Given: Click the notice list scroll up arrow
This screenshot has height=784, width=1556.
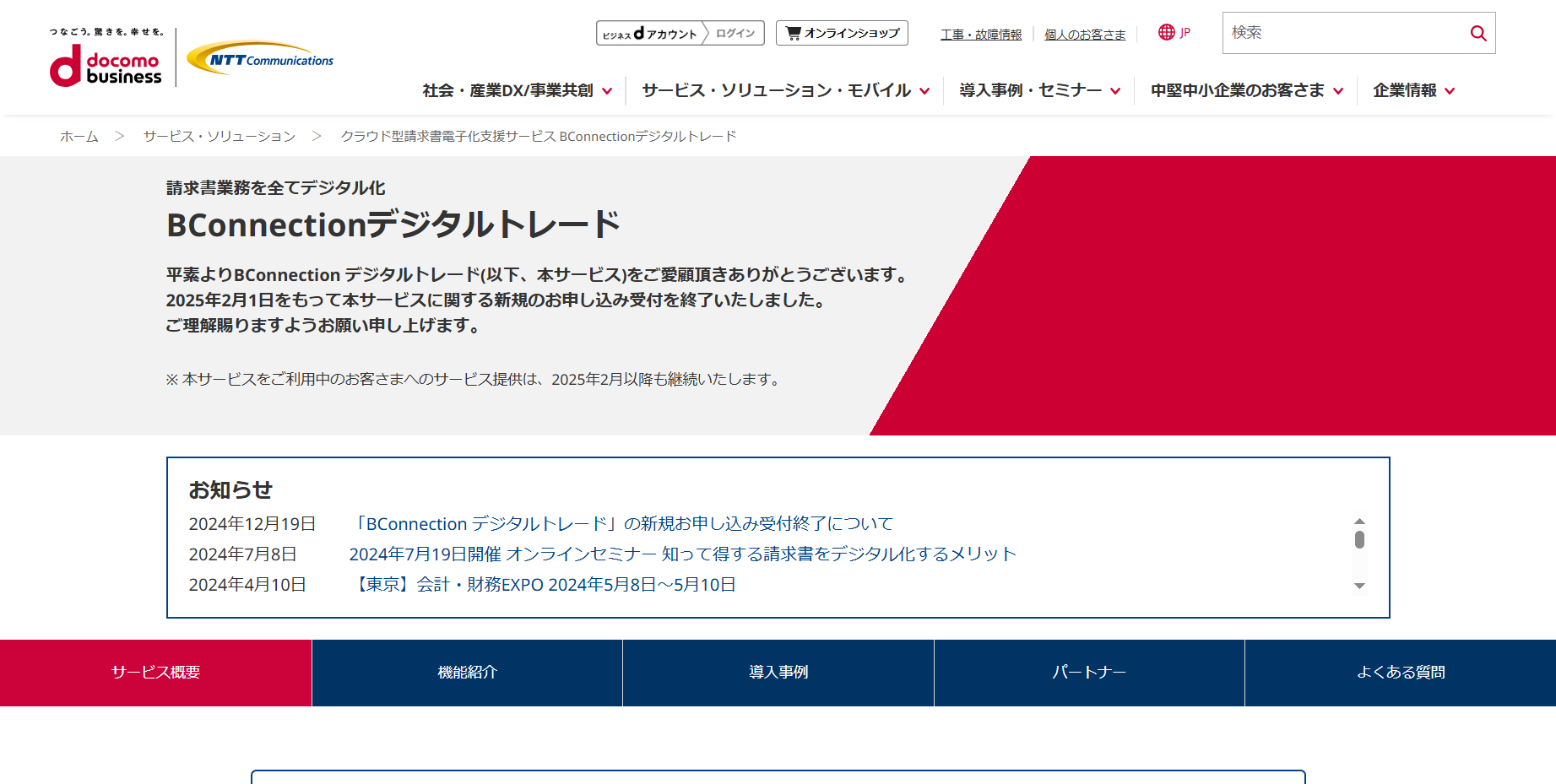Looking at the screenshot, I should tap(1359, 521).
